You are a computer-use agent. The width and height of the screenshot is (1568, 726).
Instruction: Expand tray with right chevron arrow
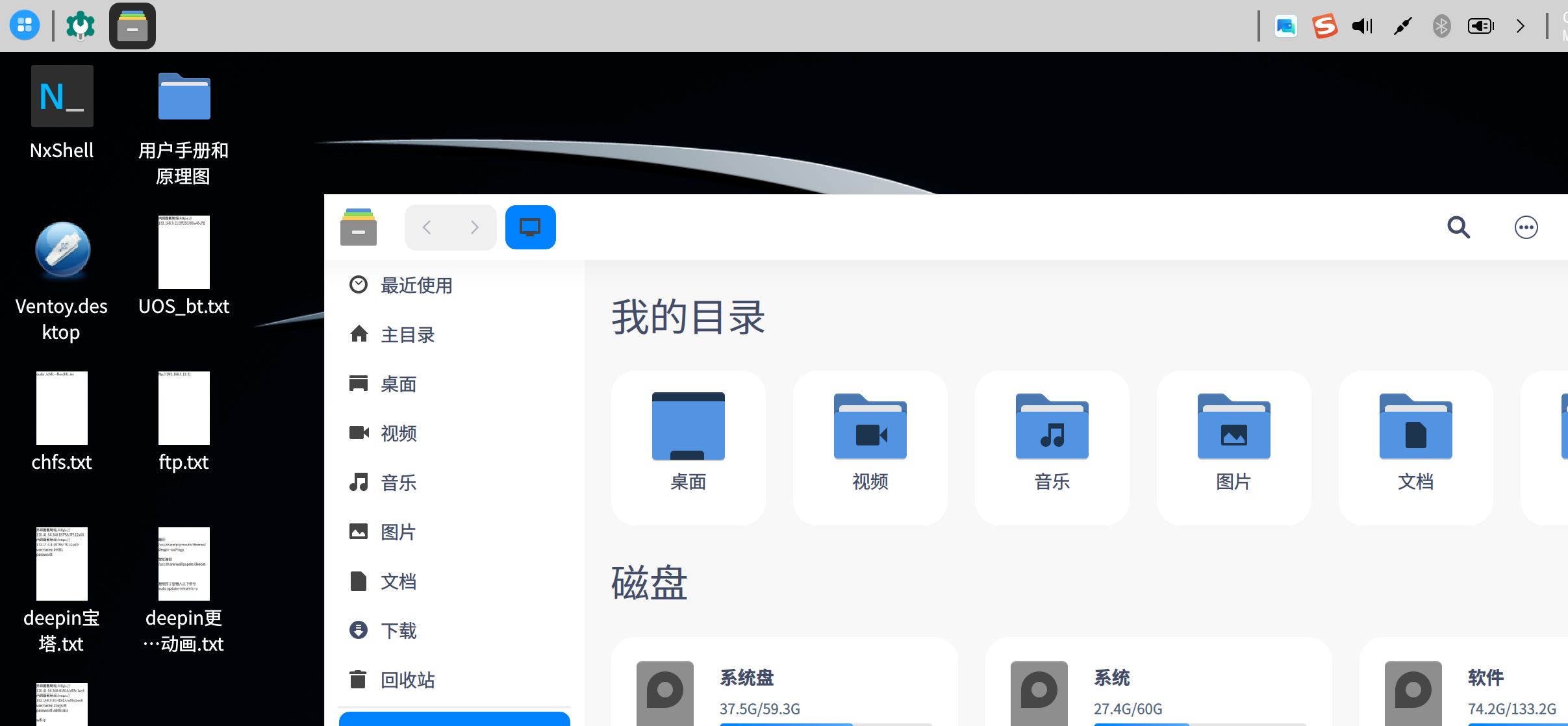(1520, 26)
